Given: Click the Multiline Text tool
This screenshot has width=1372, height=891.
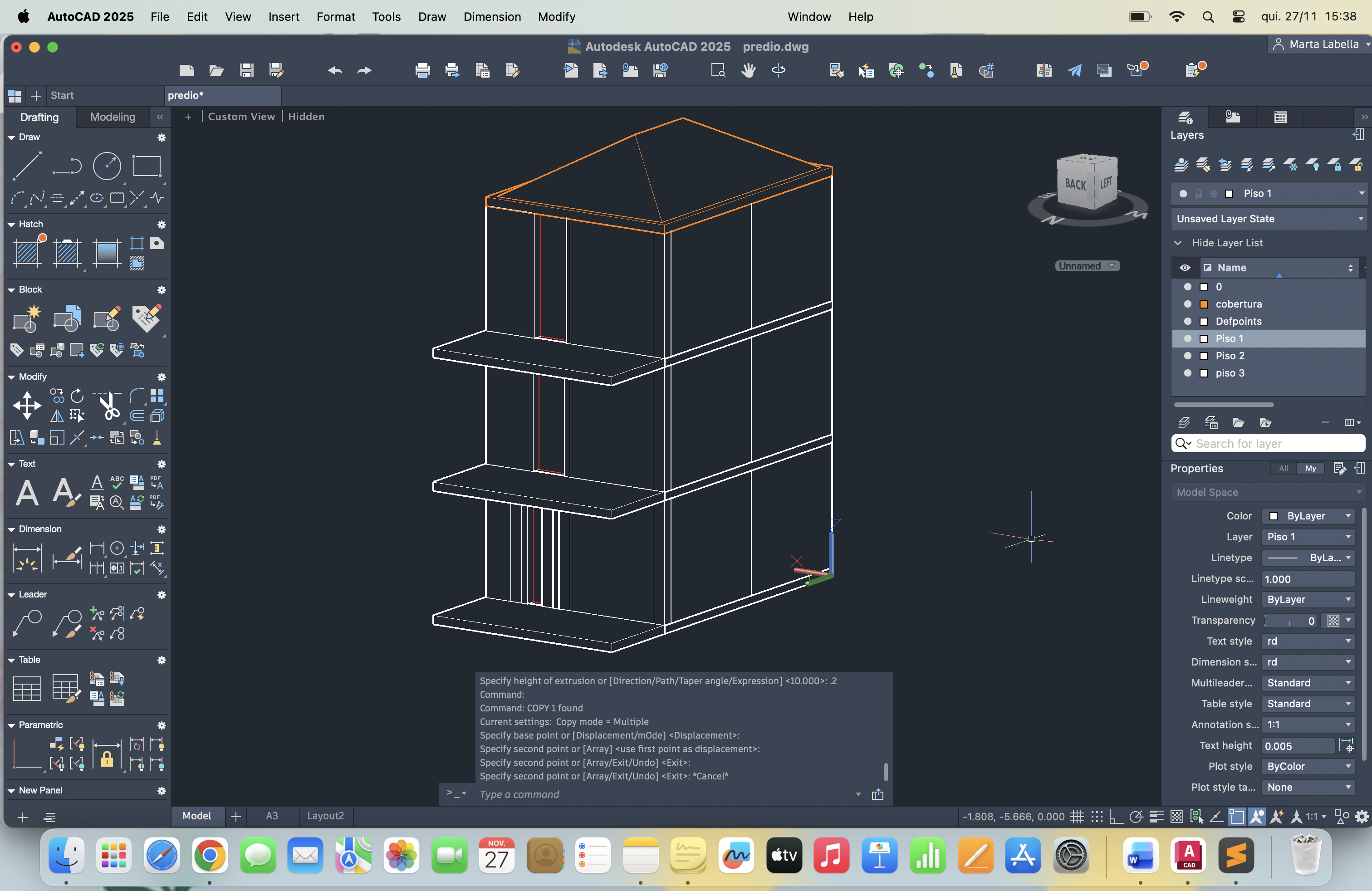Looking at the screenshot, I should (x=27, y=493).
